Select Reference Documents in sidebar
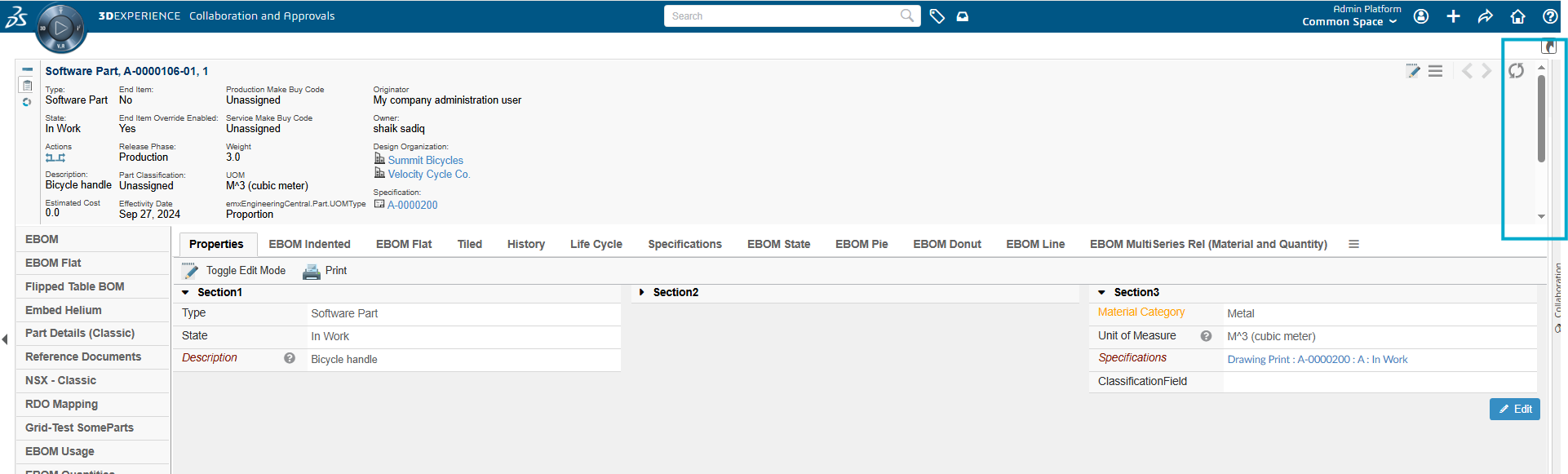 pyautogui.click(x=93, y=357)
